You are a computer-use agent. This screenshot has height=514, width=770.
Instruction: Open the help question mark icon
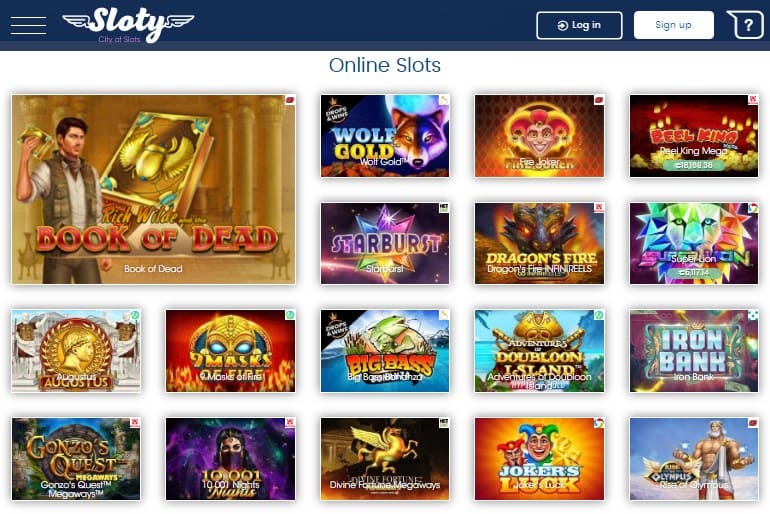745,25
